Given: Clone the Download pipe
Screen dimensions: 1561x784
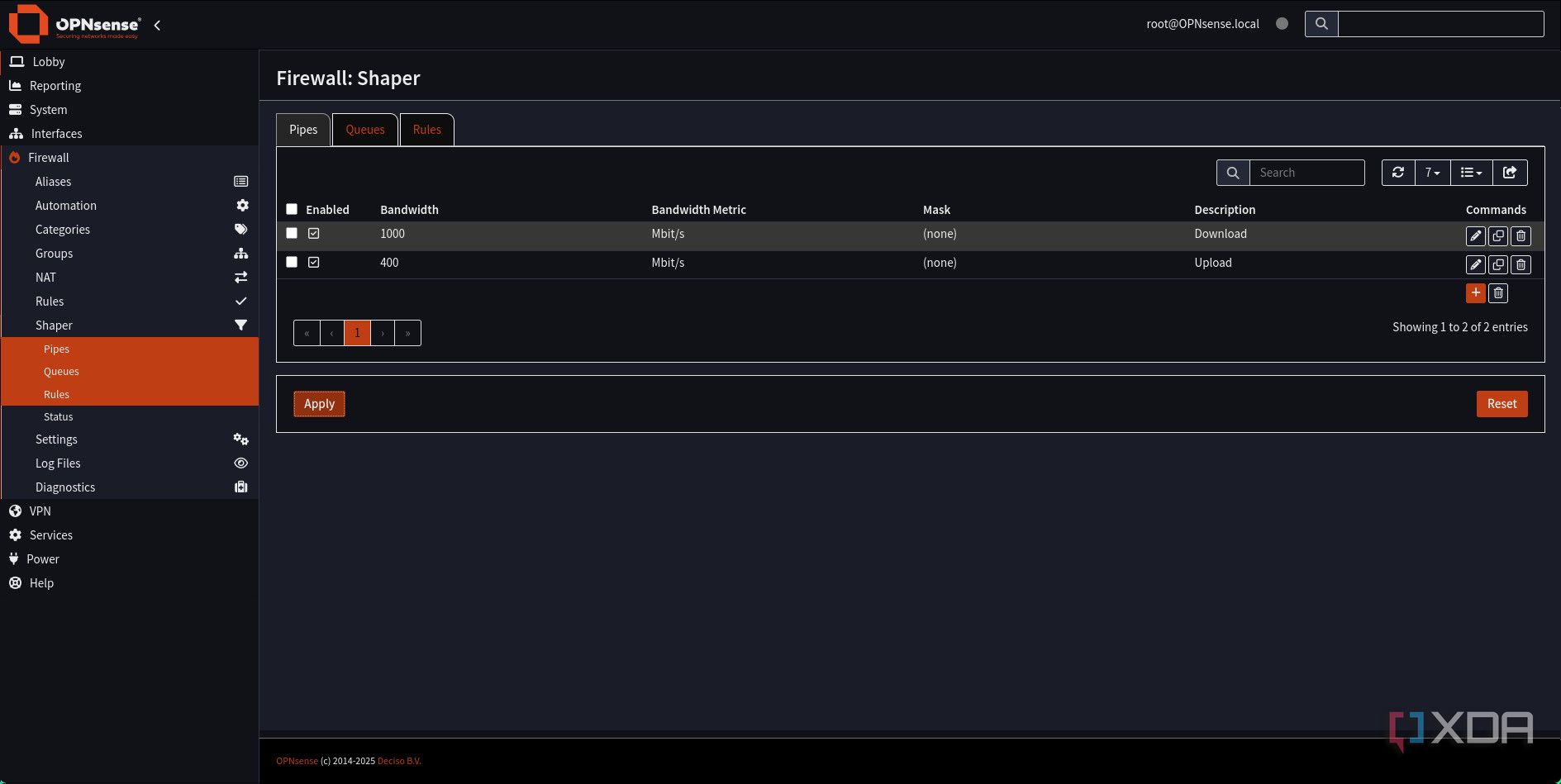Looking at the screenshot, I should [1498, 235].
